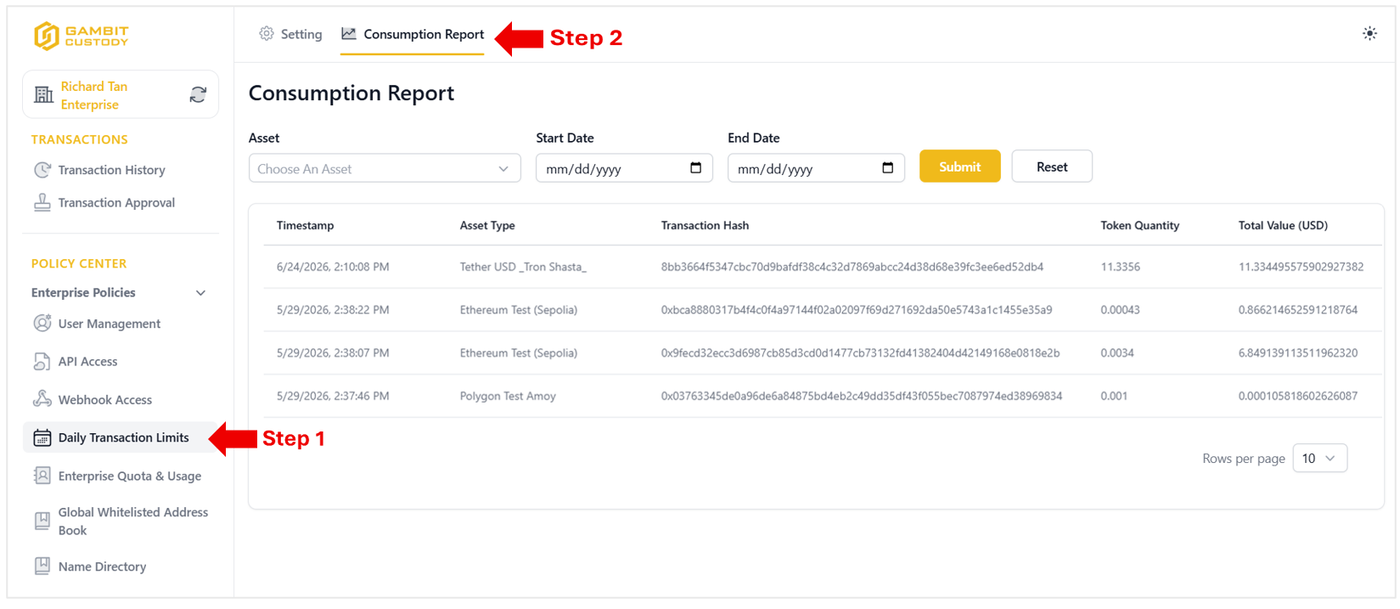The height and width of the screenshot is (609, 1400).
Task: Collapse the Enterprise Policies section
Action: point(200,293)
